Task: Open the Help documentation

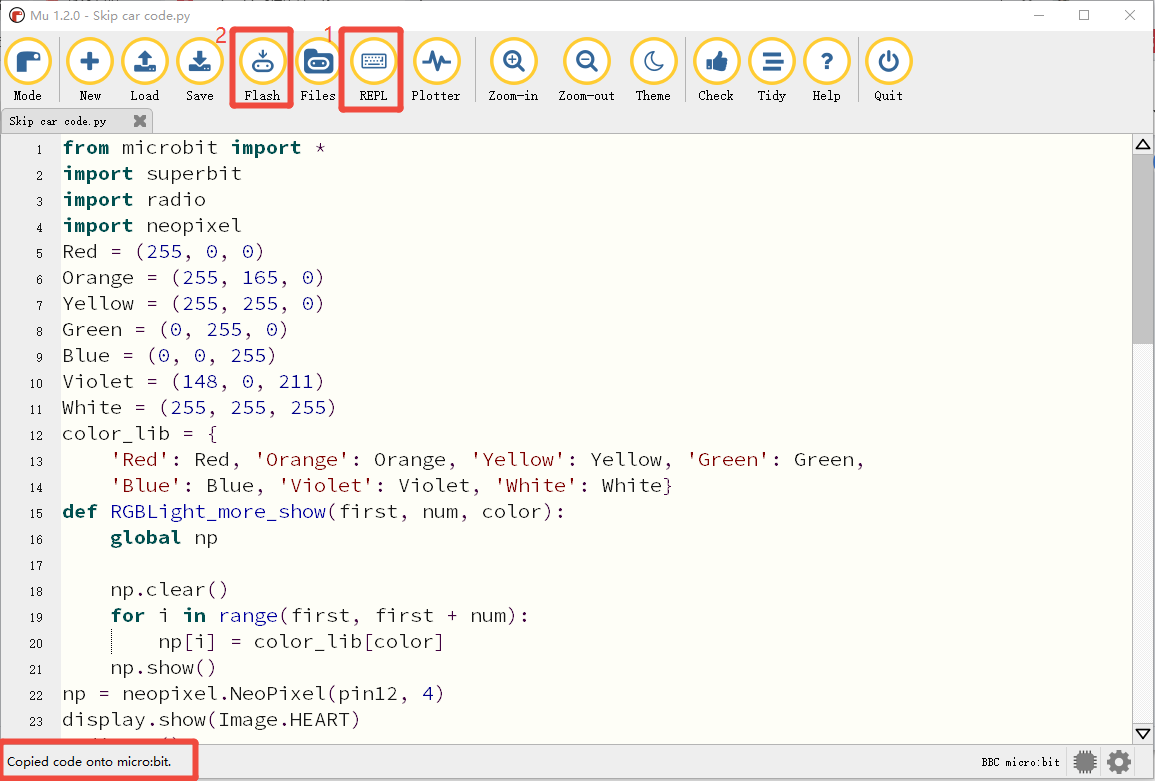Action: click(826, 70)
